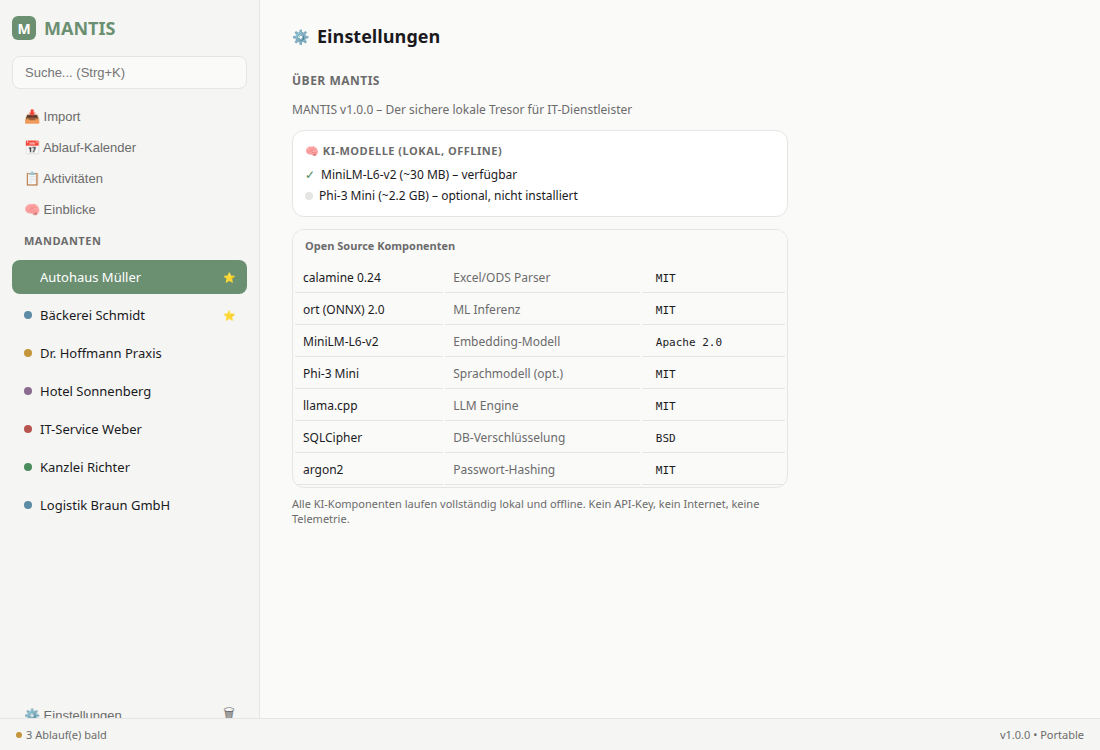Open the Import page

(x=52, y=117)
